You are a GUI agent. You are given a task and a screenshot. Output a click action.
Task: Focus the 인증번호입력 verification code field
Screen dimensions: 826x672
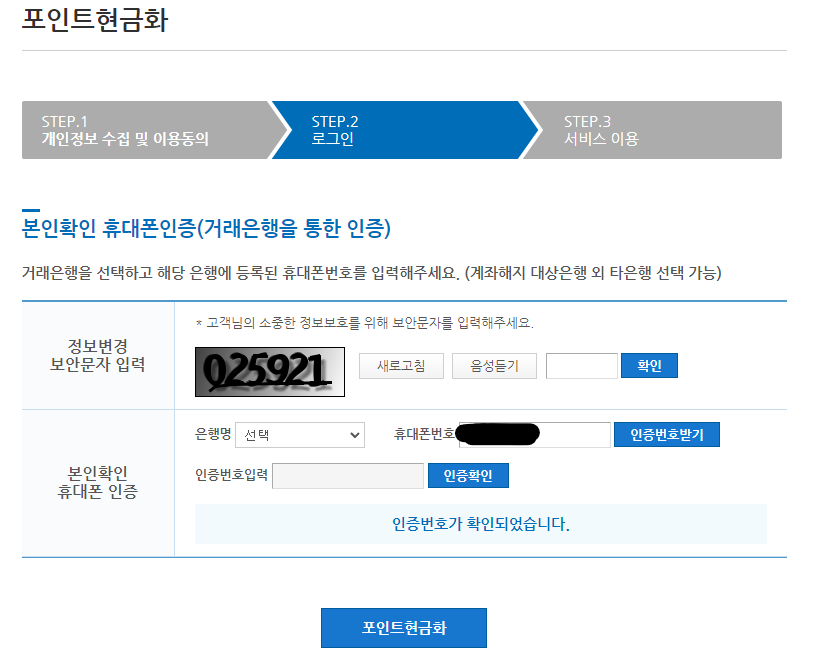point(350,475)
